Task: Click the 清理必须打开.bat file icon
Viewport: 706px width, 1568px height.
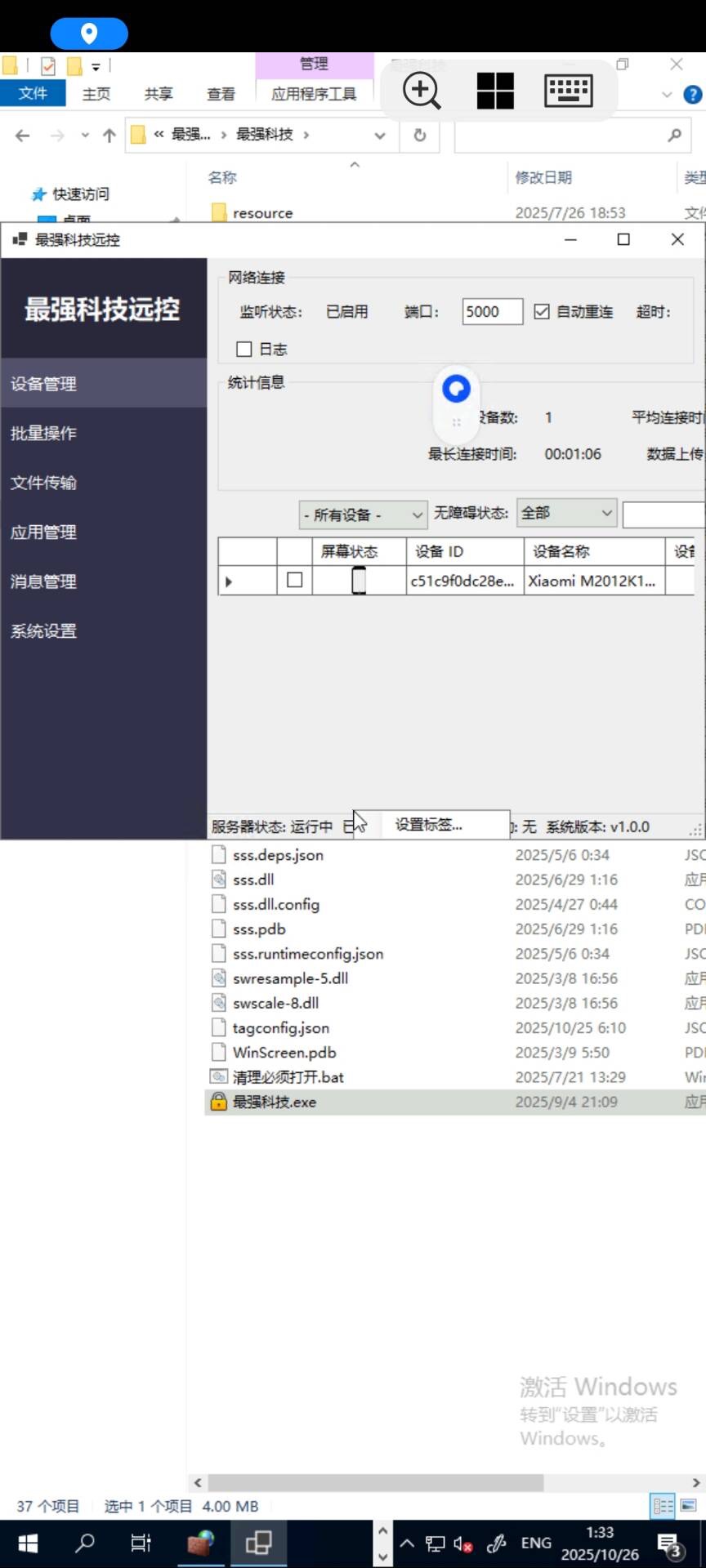Action: (x=218, y=1077)
